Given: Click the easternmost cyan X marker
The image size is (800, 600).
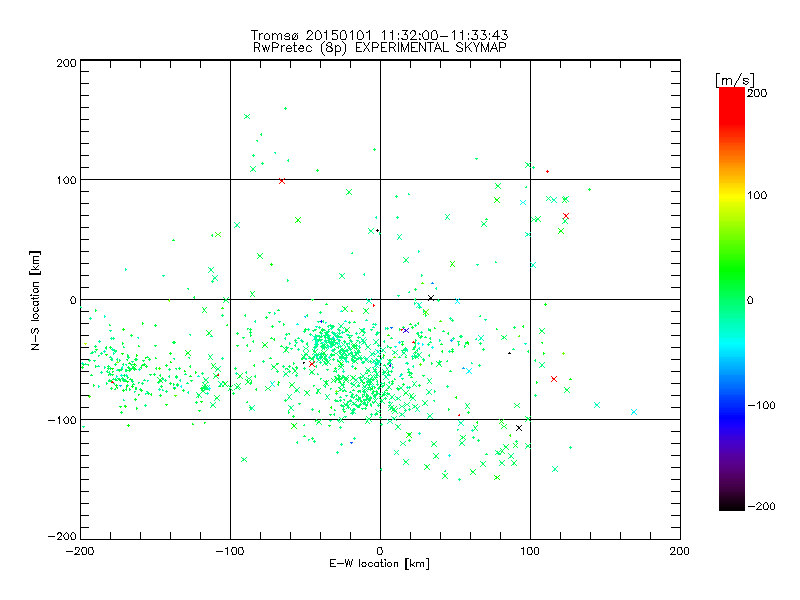Looking at the screenshot, I should pos(634,412).
